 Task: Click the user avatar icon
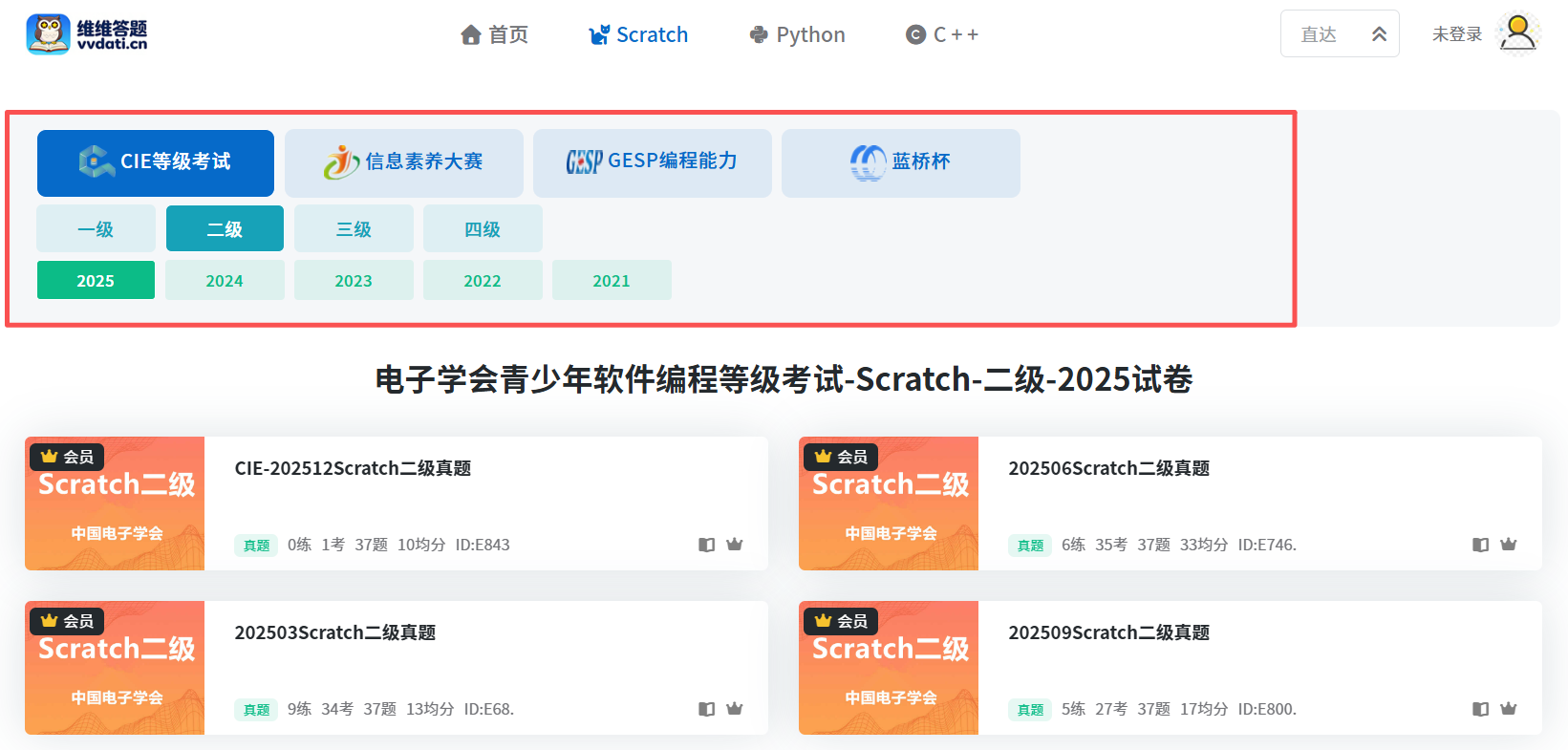point(1517,34)
